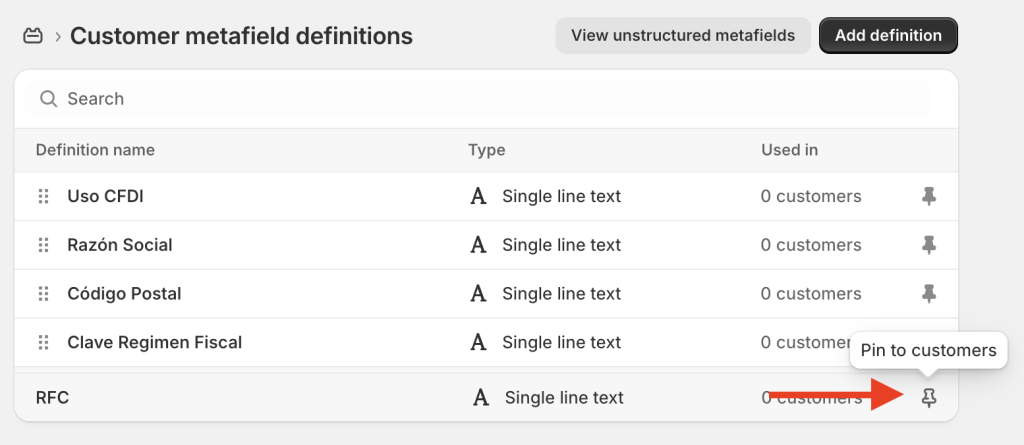Open the Clave Regimen Fiscal definition
Image resolution: width=1024 pixels, height=445 pixels.
coord(154,342)
